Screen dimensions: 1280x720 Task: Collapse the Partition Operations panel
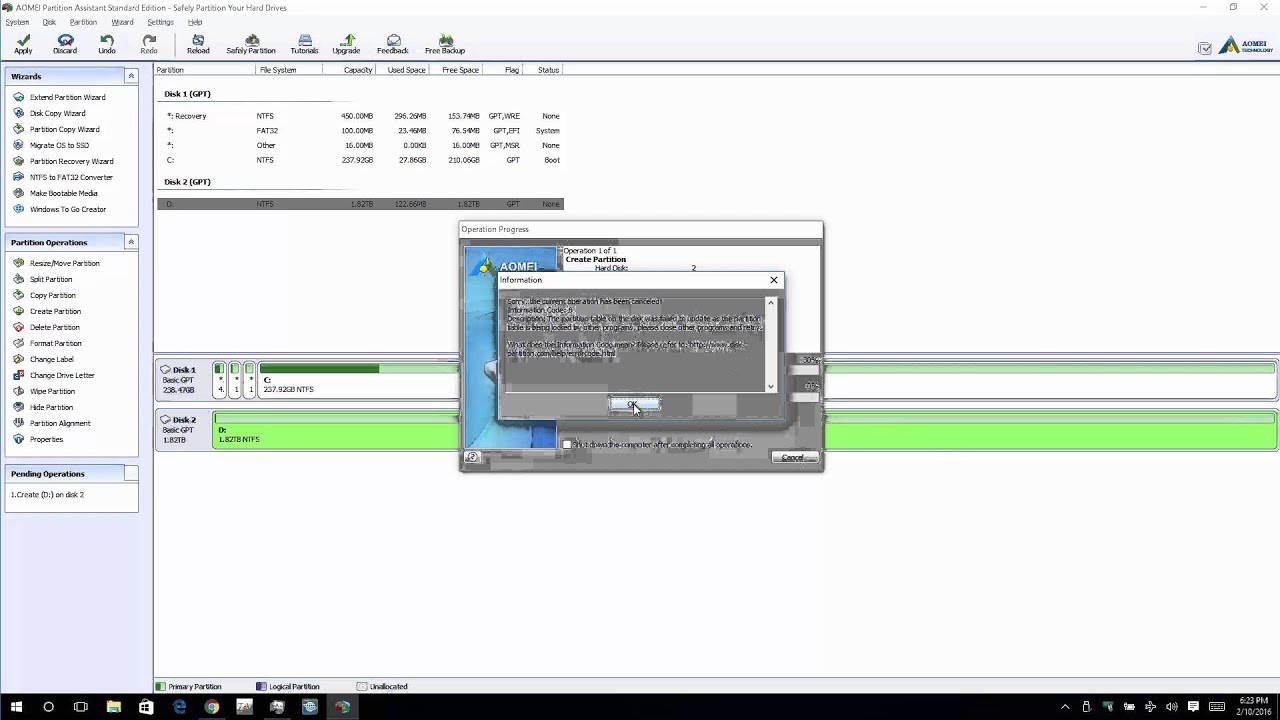[x=130, y=242]
